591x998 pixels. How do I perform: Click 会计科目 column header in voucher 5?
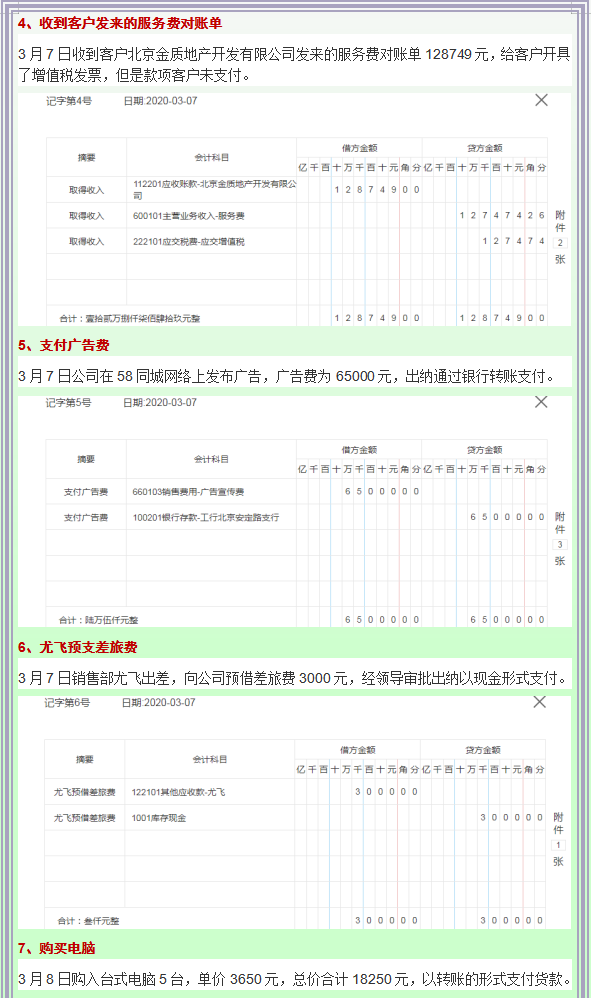(211, 459)
